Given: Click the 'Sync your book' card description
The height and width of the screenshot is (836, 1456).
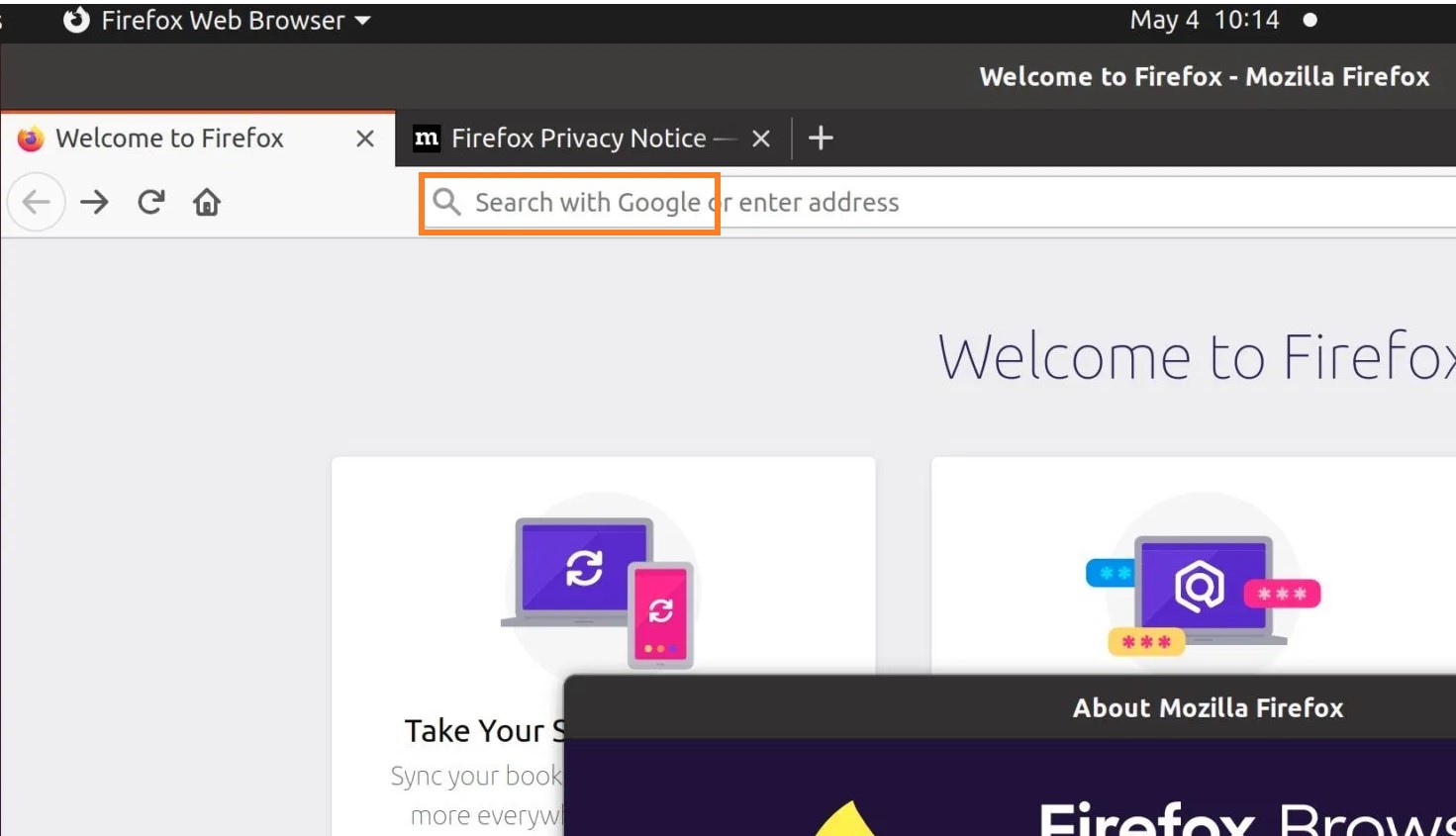Looking at the screenshot, I should click(477, 776).
